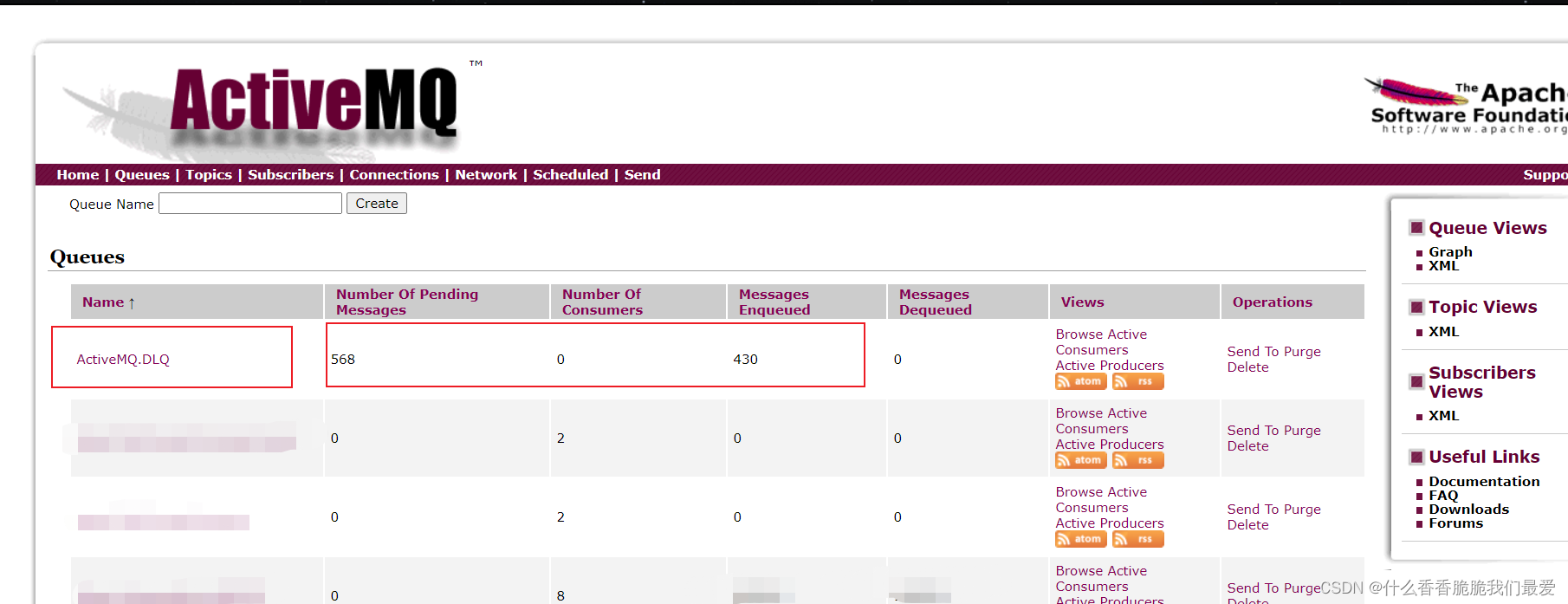Click pending messages value 568
The width and height of the screenshot is (1568, 604).
coord(343,360)
